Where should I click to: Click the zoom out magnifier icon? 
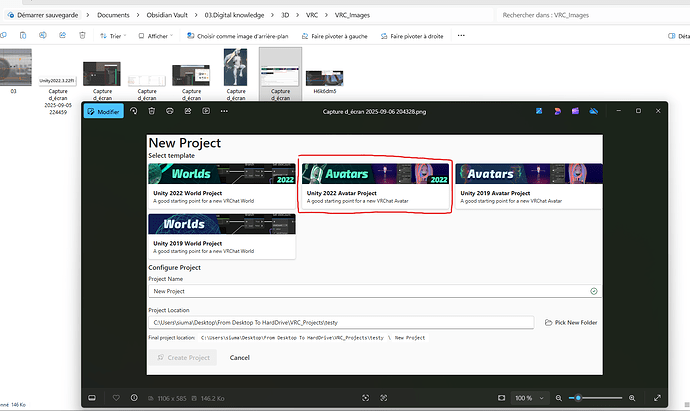tap(558, 398)
